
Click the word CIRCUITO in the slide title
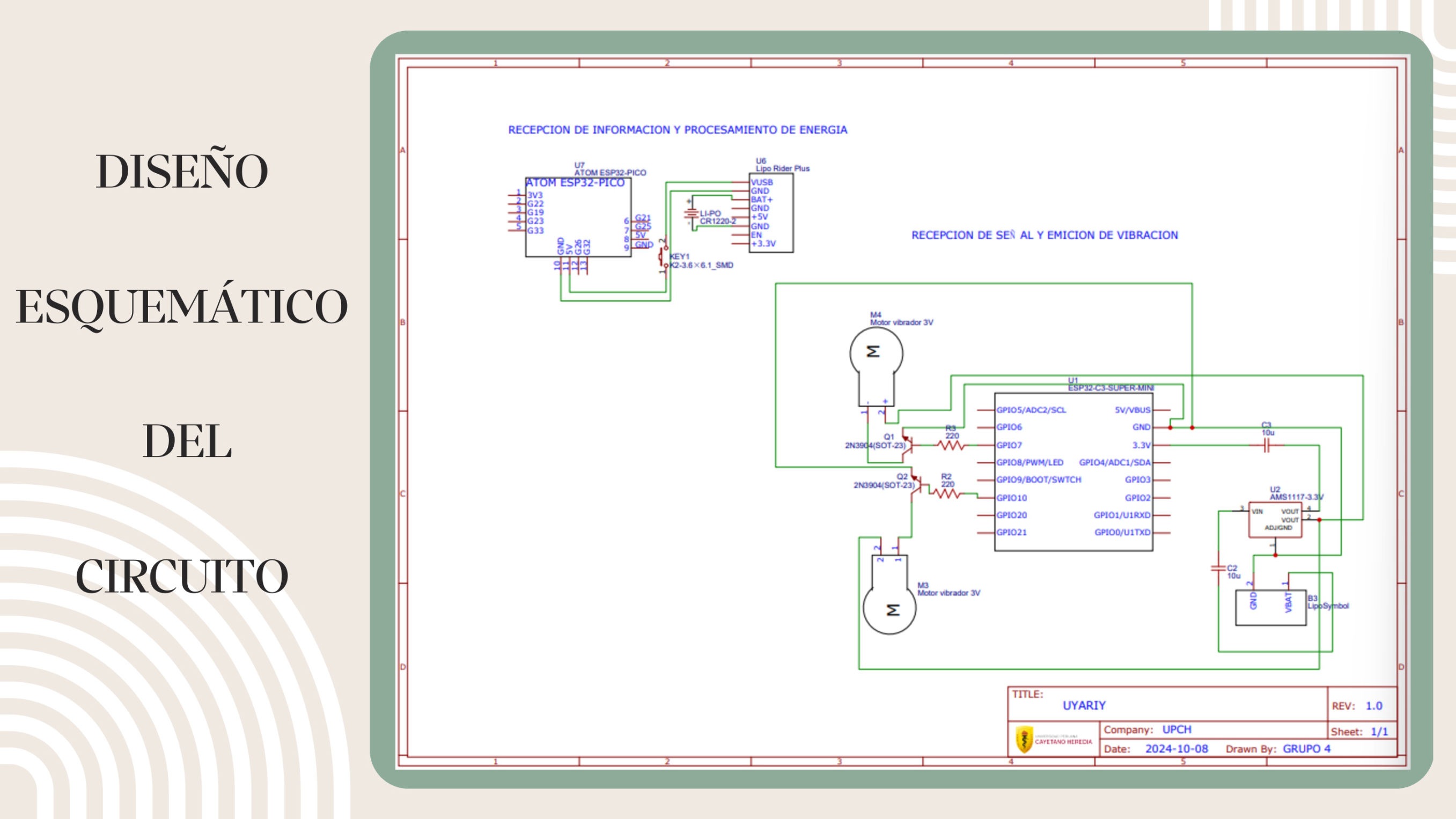[x=182, y=577]
